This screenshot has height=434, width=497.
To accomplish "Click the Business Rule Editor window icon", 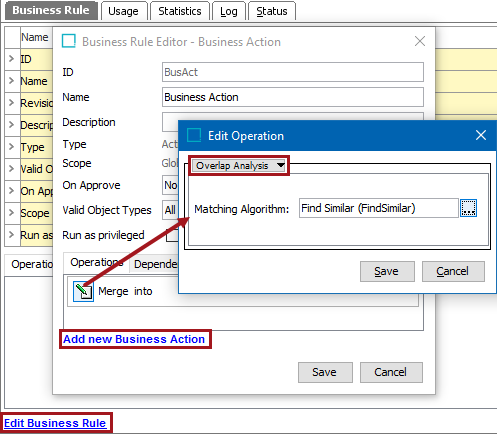I will pos(69,41).
